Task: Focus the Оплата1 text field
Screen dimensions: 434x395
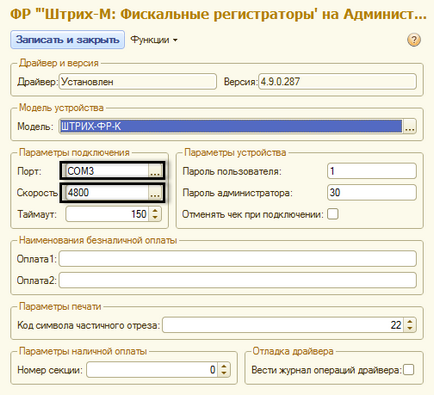Action: (x=238, y=259)
